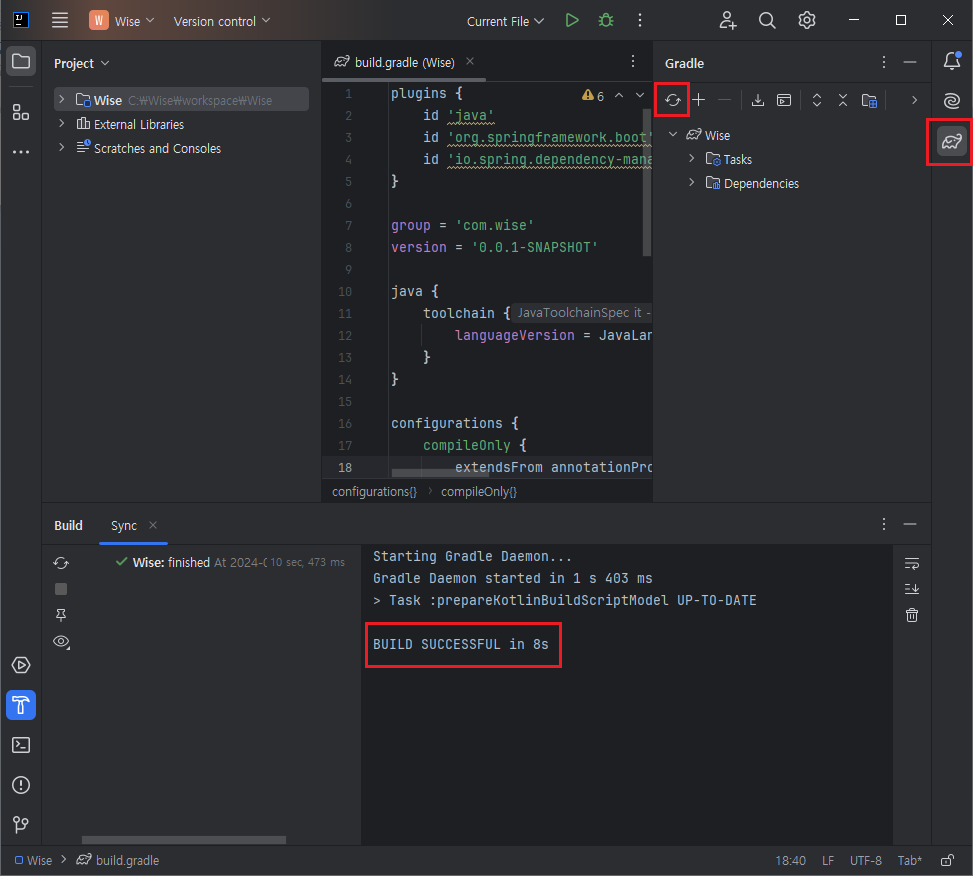Click the Gradle sync/reload projects icon
The width and height of the screenshot is (973, 876).
click(x=673, y=100)
